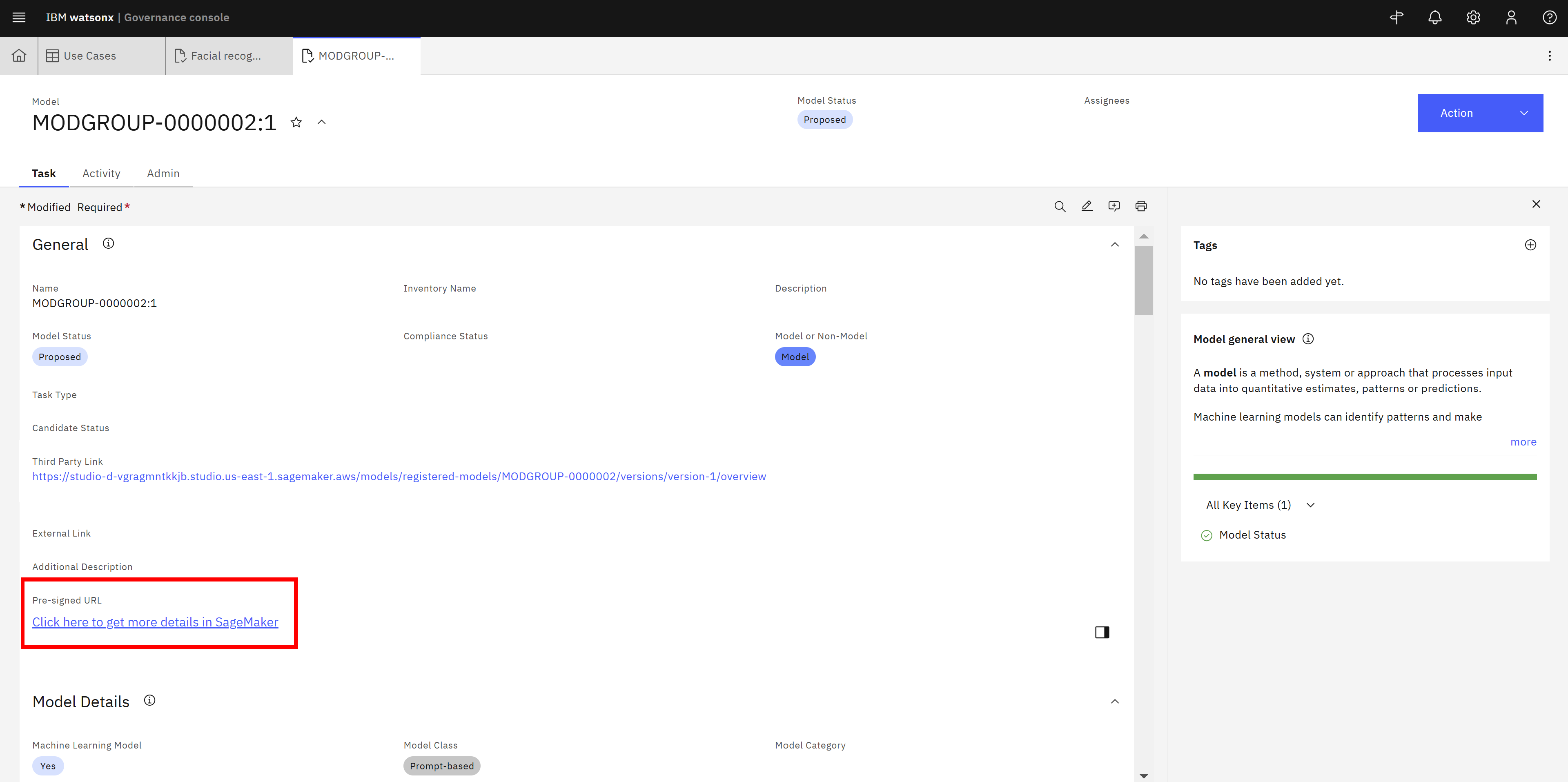
Task: Open the navigation hamburger menu
Action: coord(19,18)
